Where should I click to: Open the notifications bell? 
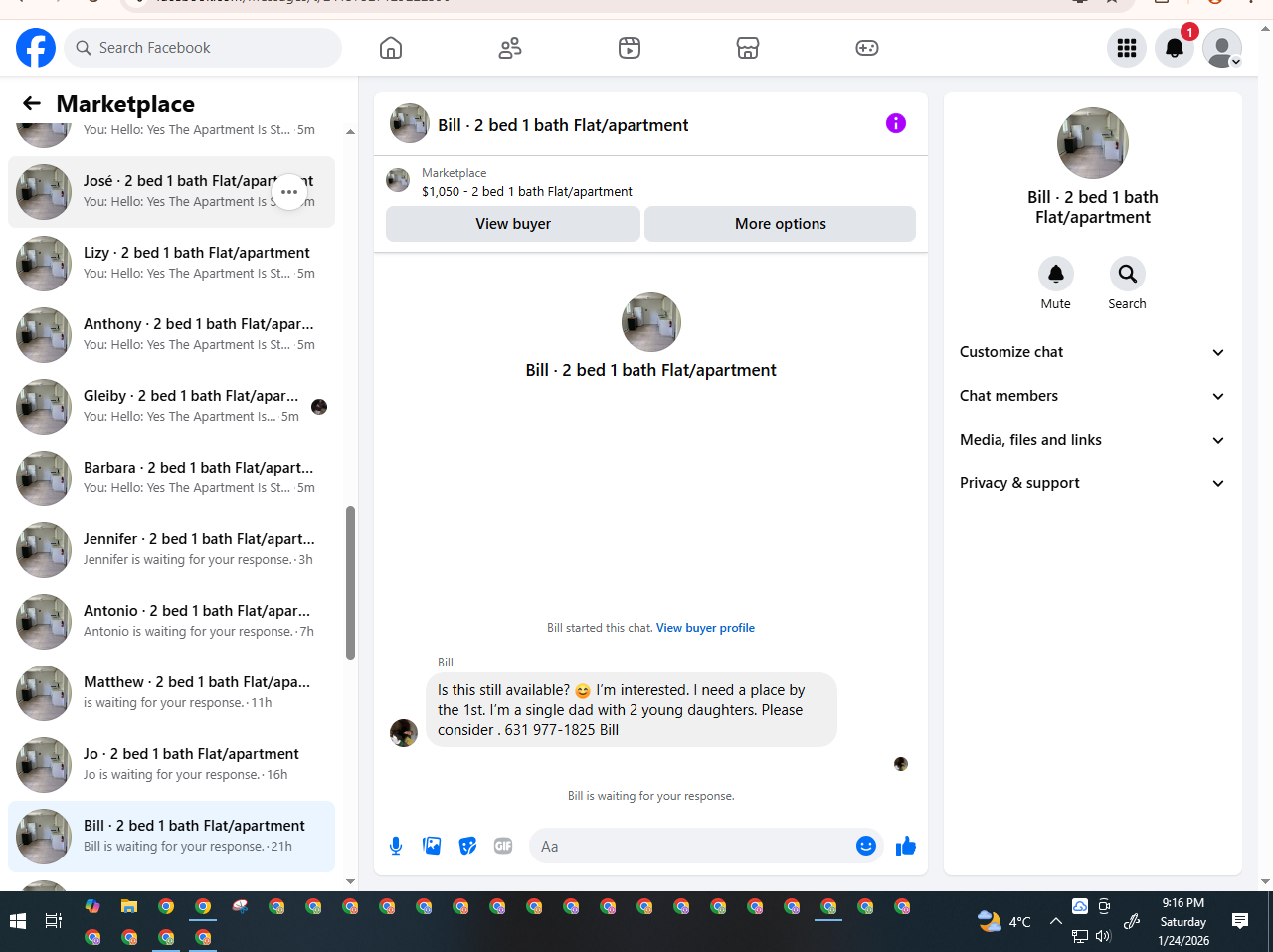click(x=1175, y=48)
